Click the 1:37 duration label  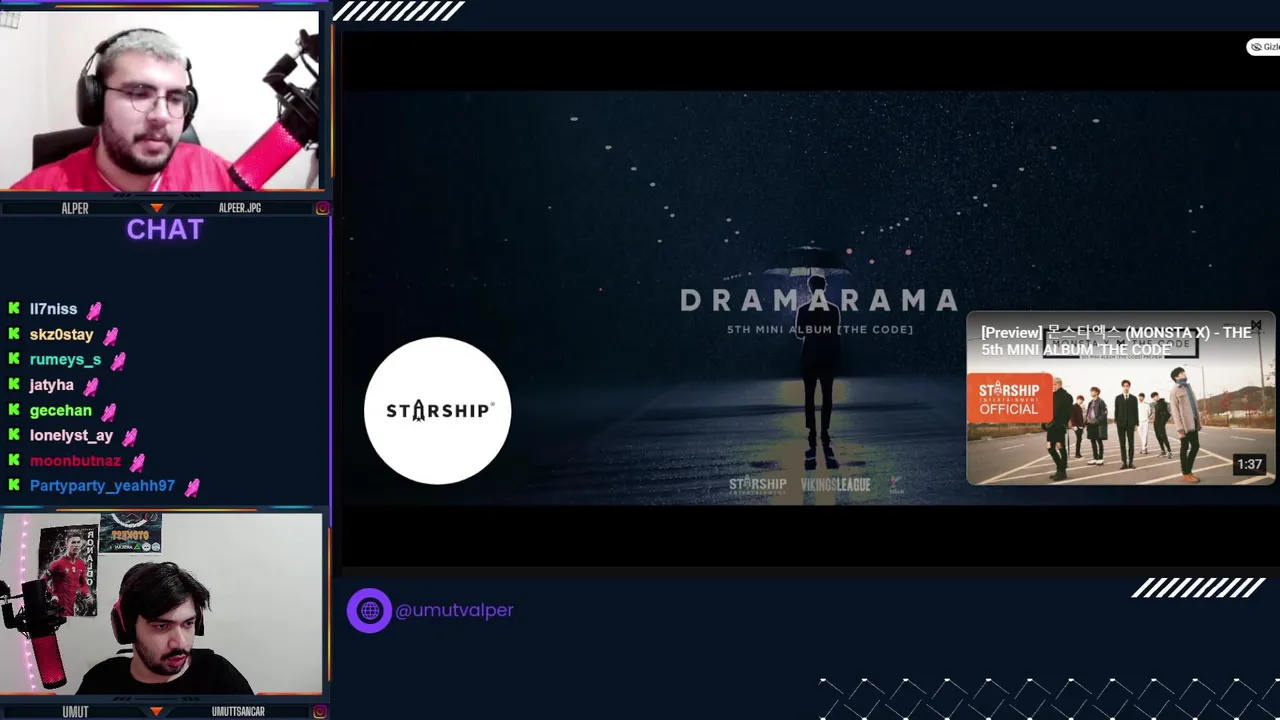[x=1249, y=464]
